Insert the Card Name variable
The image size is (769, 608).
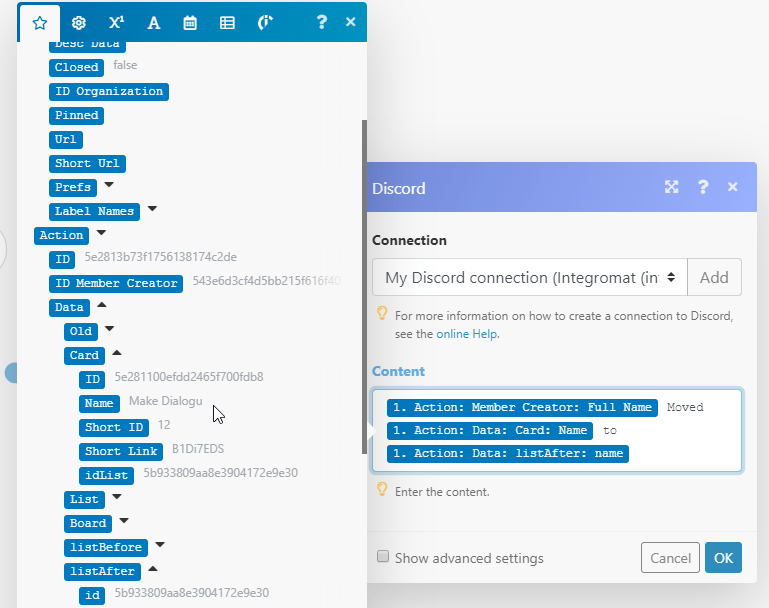coord(99,404)
